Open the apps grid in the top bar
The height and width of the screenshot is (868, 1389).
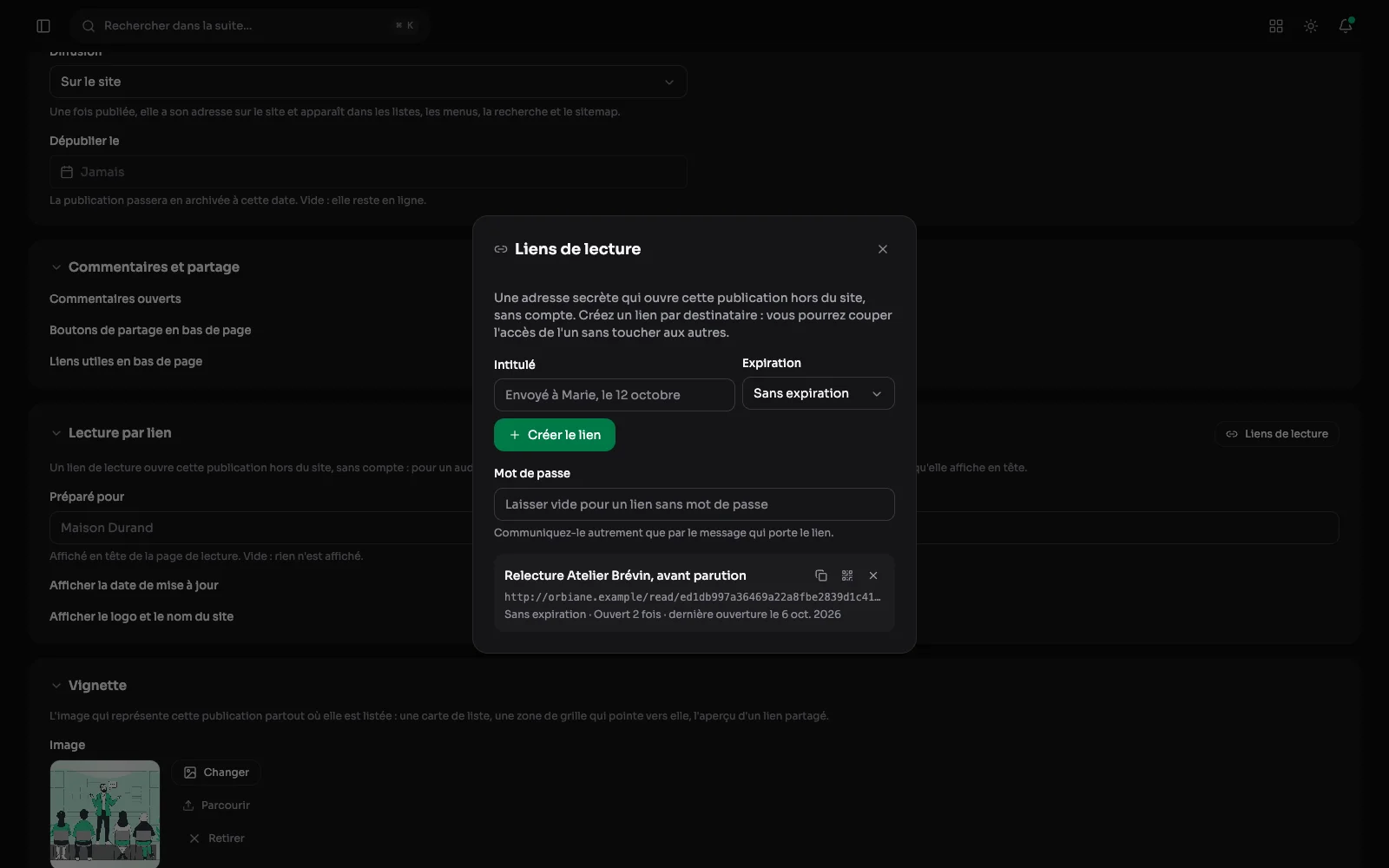pyautogui.click(x=1276, y=26)
